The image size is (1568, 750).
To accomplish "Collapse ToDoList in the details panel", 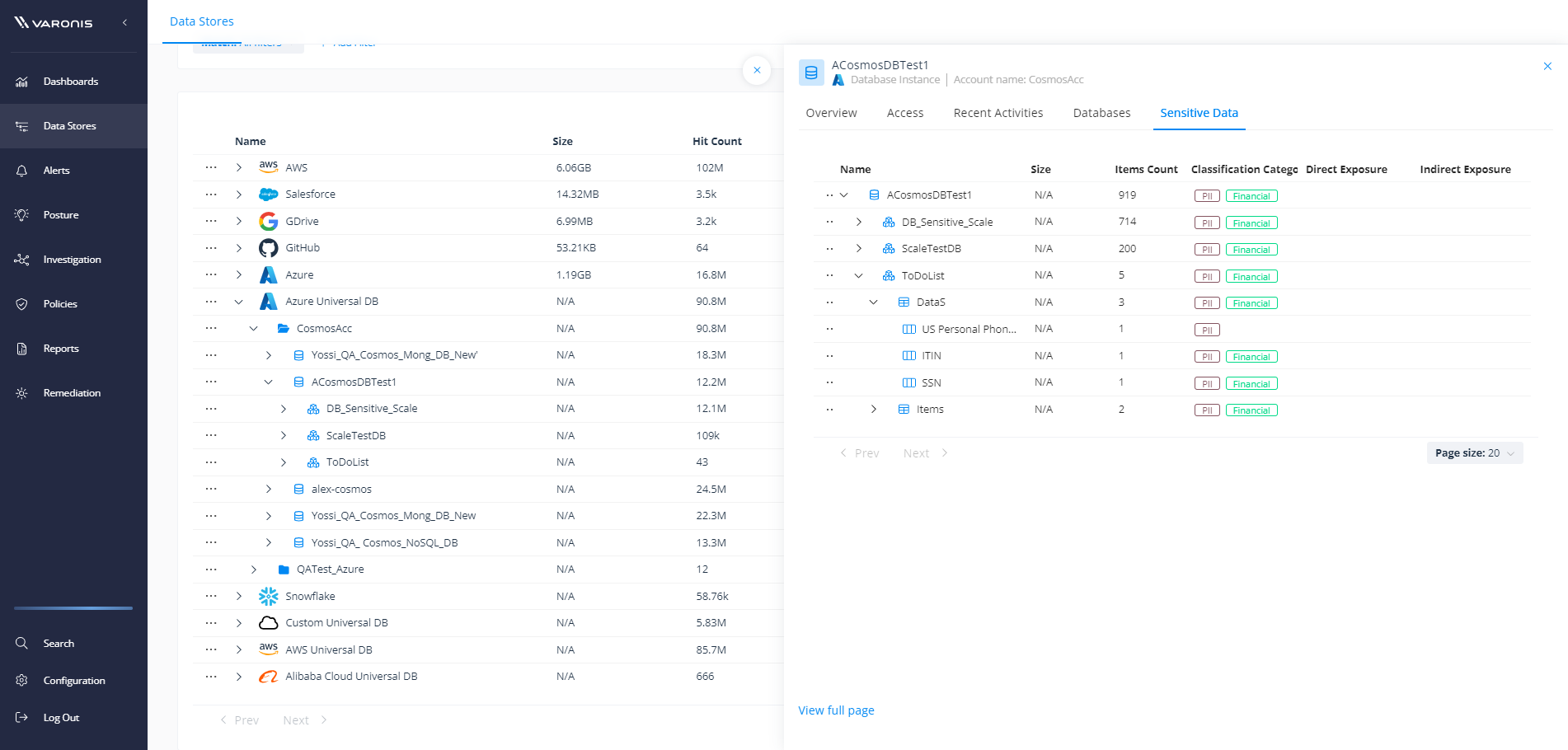I will click(859, 275).
